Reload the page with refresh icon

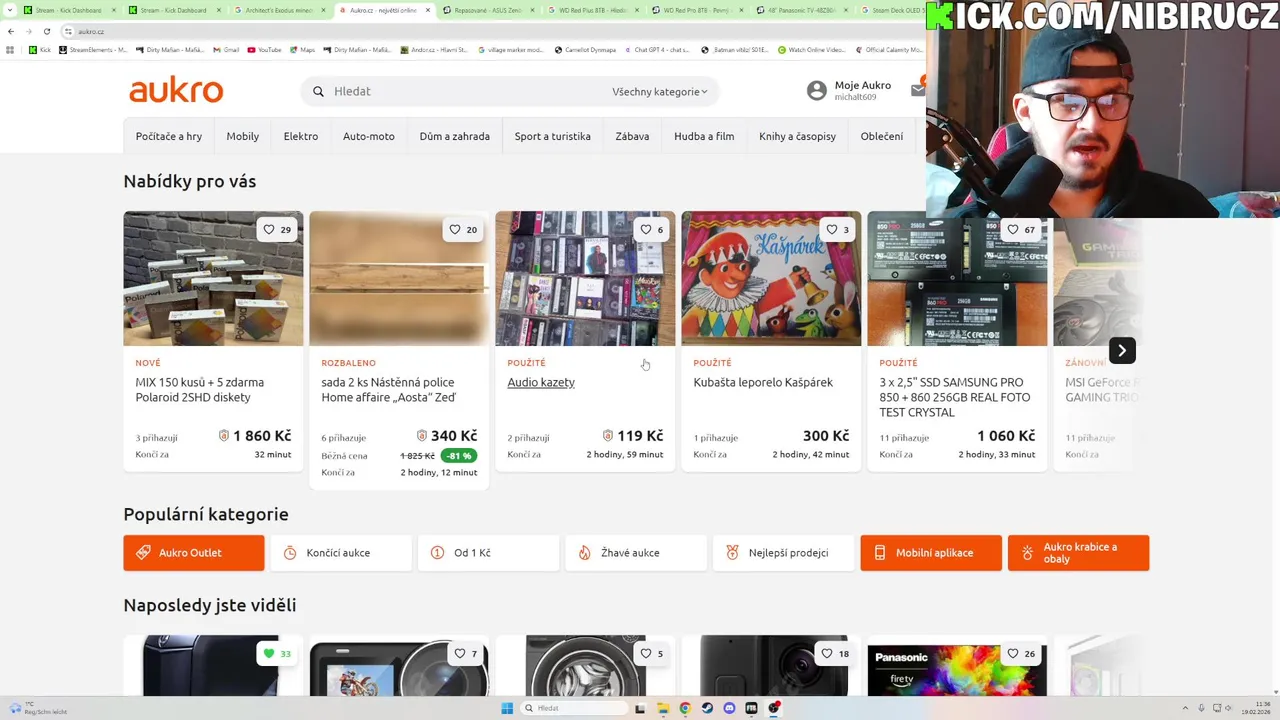pyautogui.click(x=46, y=31)
